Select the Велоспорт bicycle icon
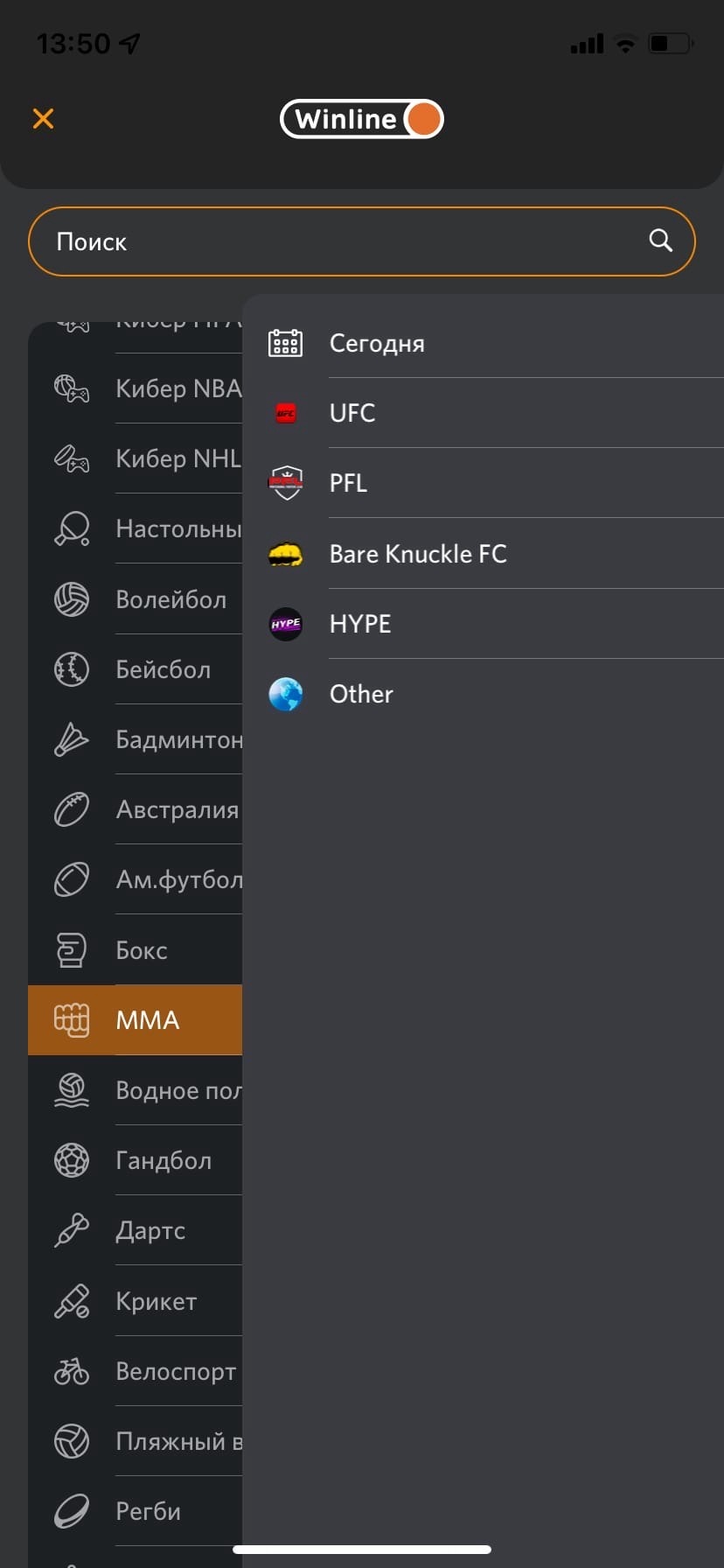Viewport: 724px width, 1568px height. (72, 1371)
